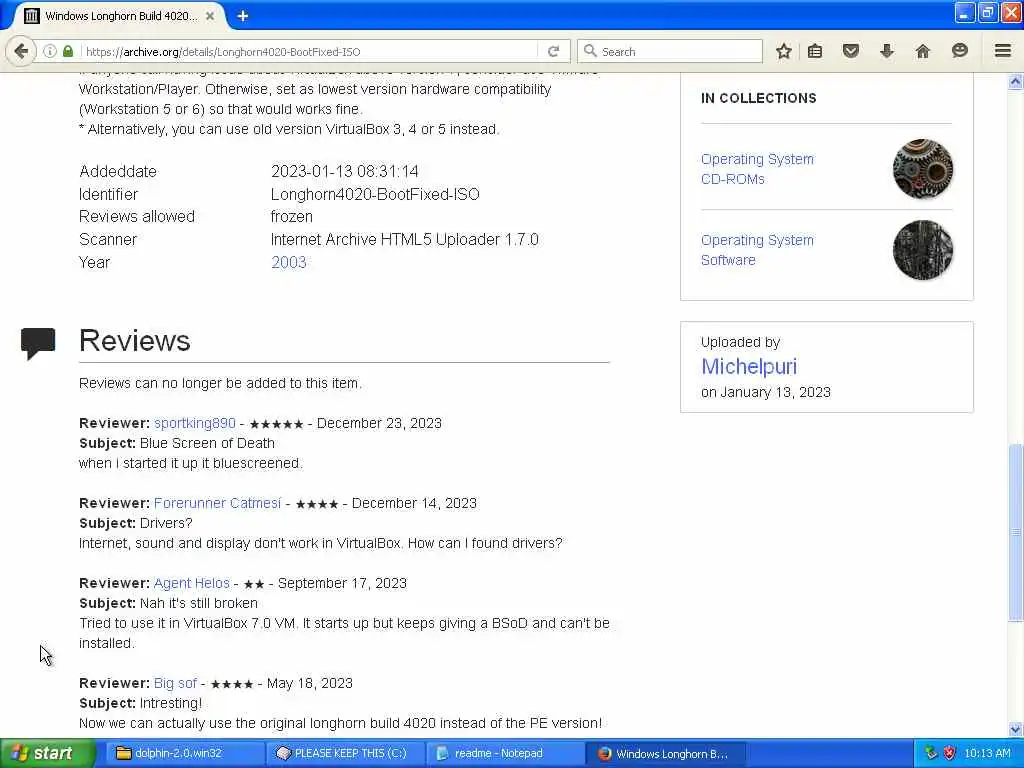The image size is (1024, 768).
Task: Switch to readme - Notepad taskbar window
Action: [505, 753]
